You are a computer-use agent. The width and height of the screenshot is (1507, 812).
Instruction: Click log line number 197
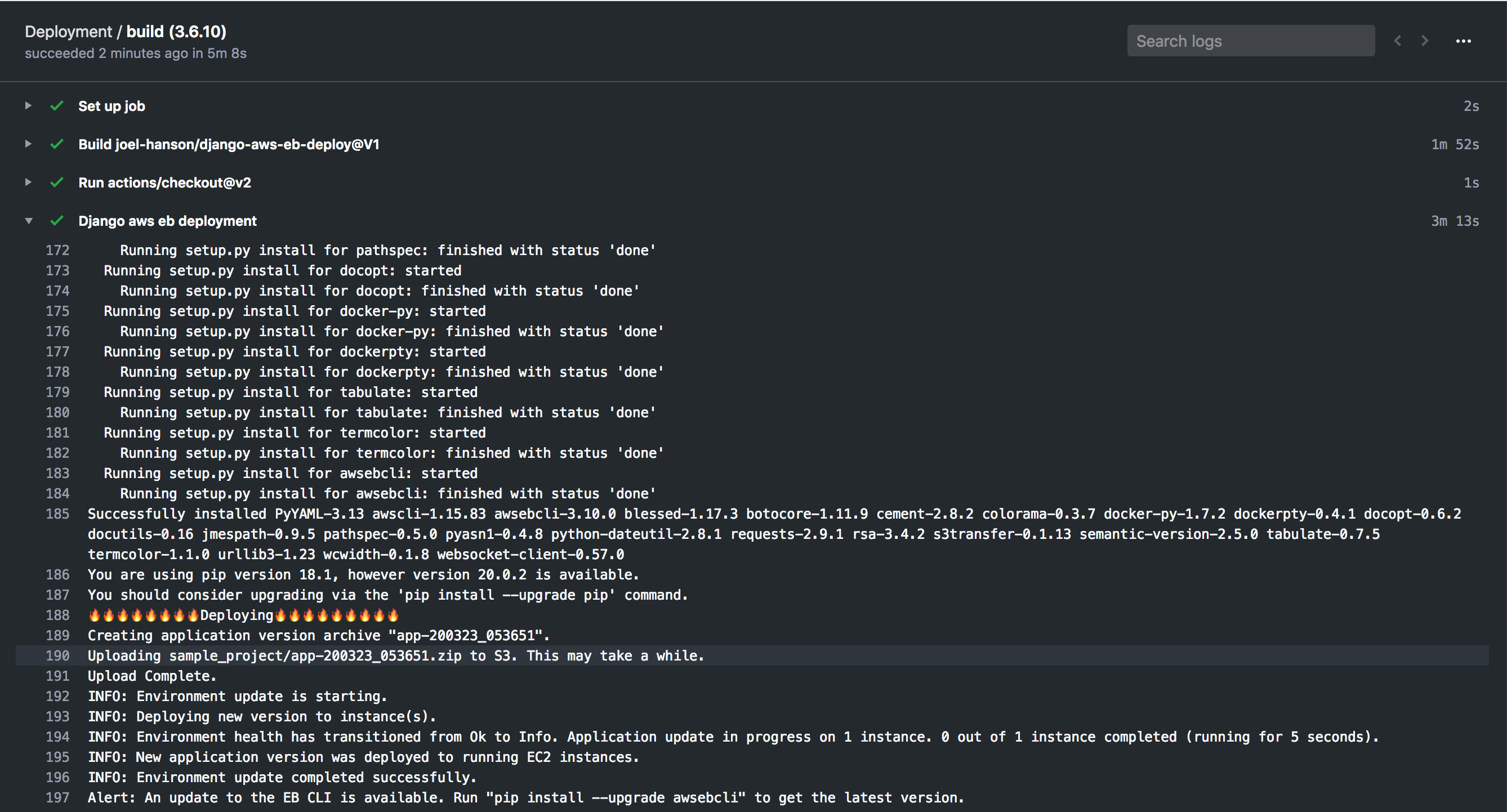(57, 798)
